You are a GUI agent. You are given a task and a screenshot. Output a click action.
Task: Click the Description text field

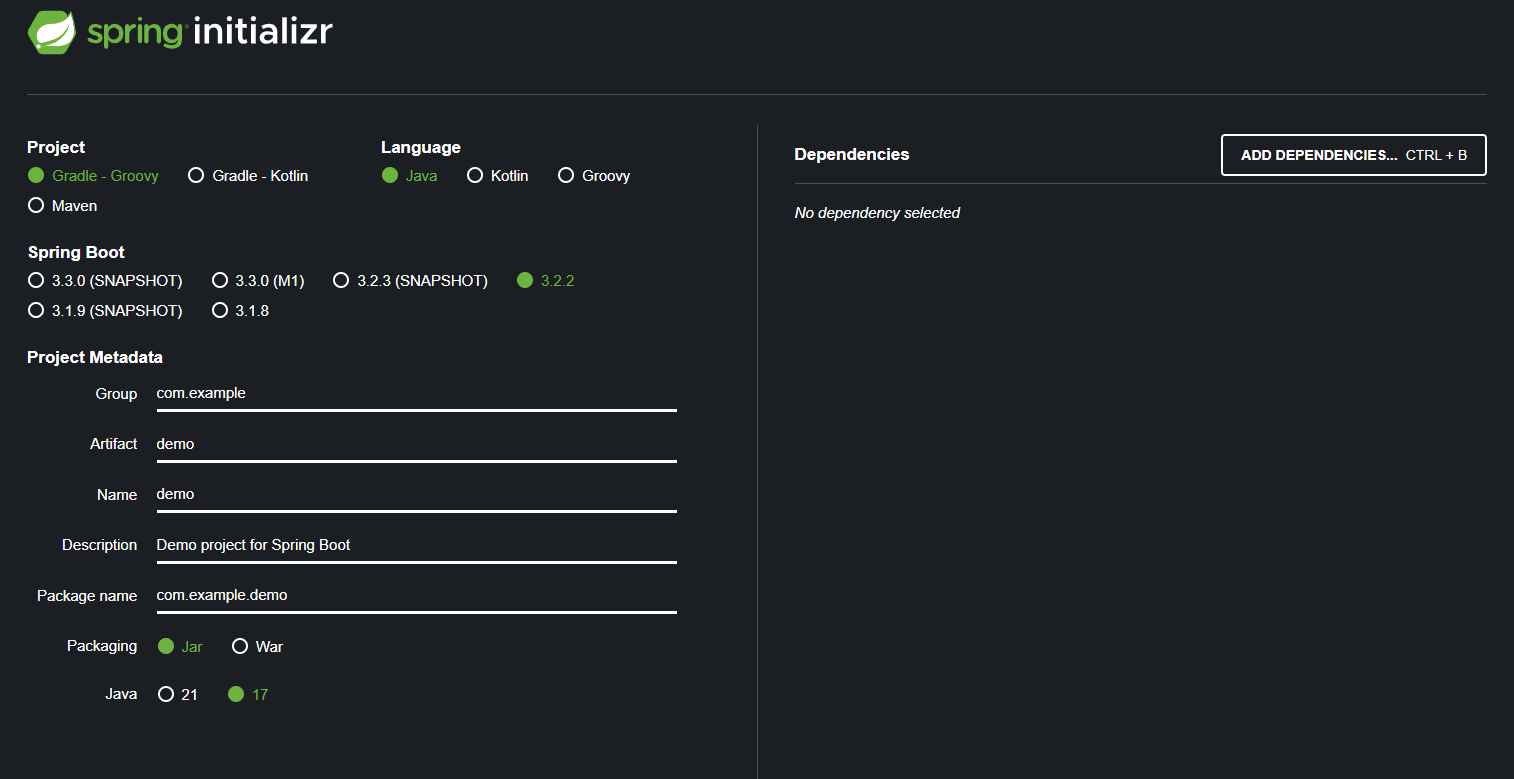[x=417, y=545]
